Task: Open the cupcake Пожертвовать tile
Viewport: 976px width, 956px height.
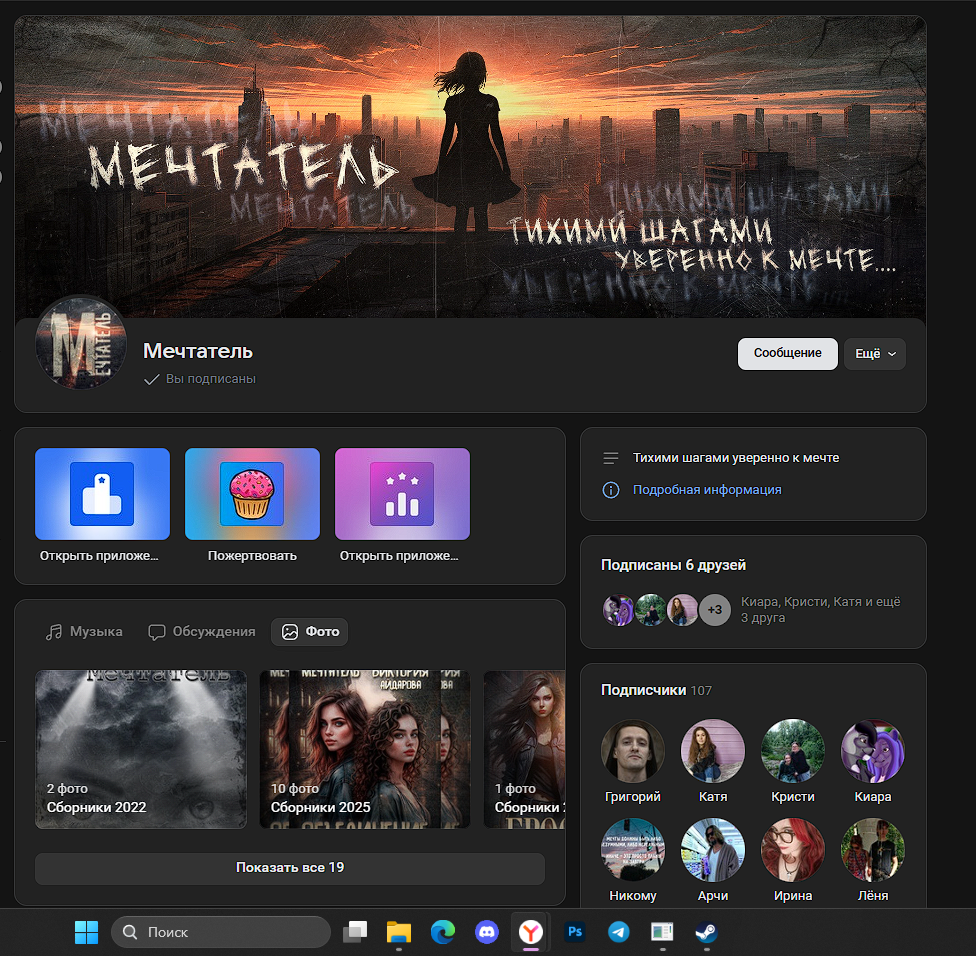Action: click(252, 494)
